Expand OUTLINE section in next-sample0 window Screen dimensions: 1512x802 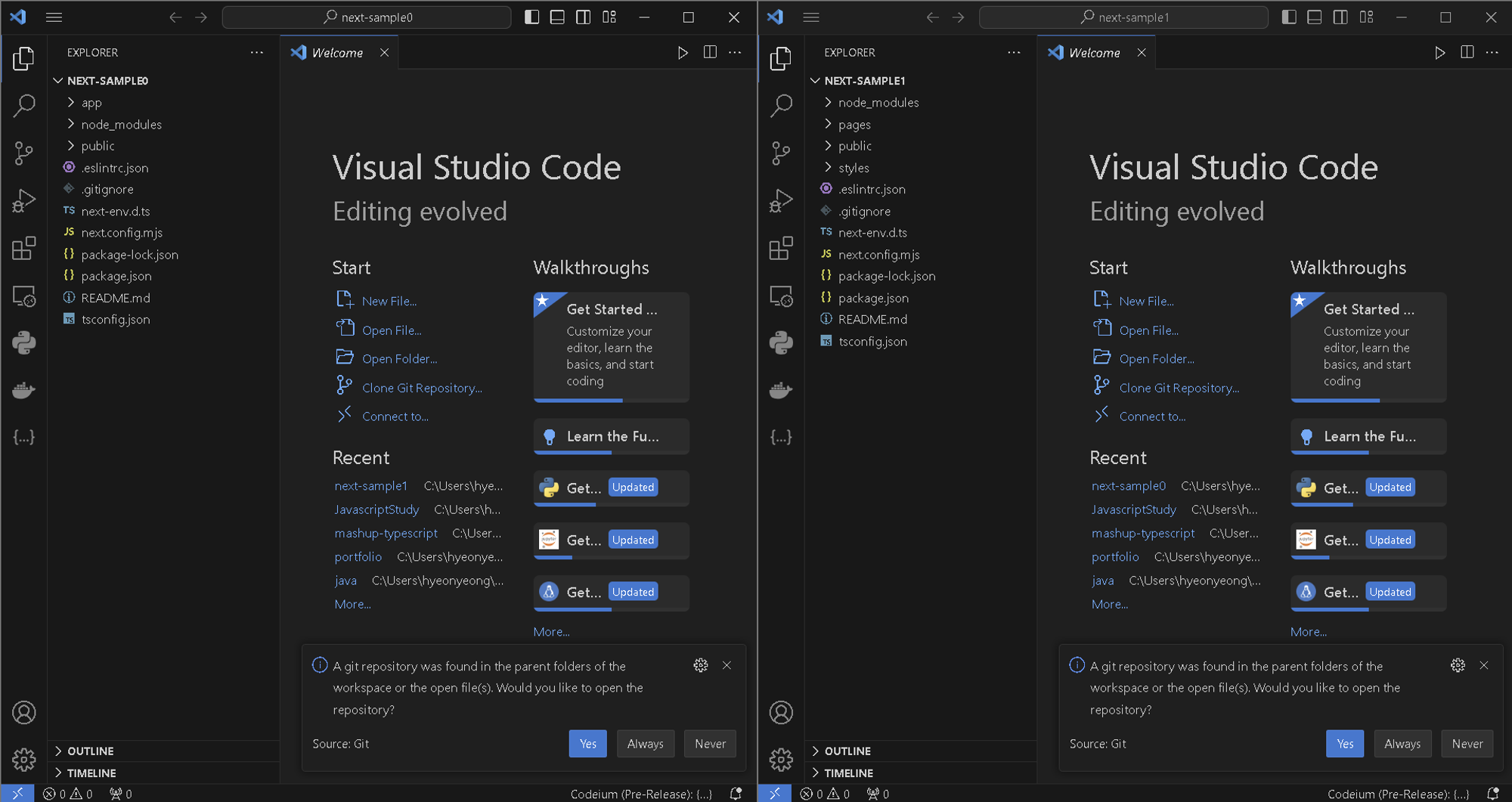[x=163, y=751]
